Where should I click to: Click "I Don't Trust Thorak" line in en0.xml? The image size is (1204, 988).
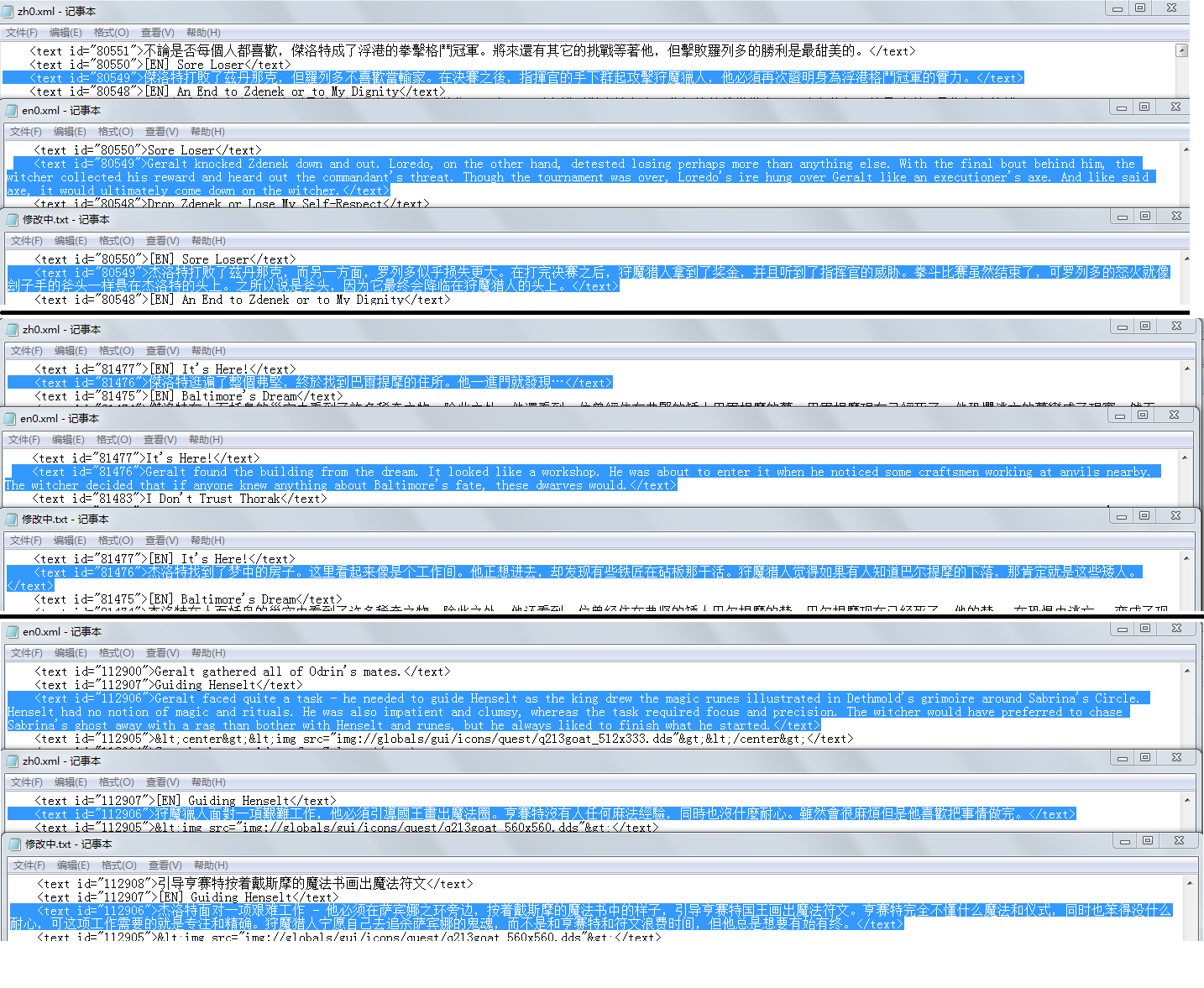(x=180, y=499)
